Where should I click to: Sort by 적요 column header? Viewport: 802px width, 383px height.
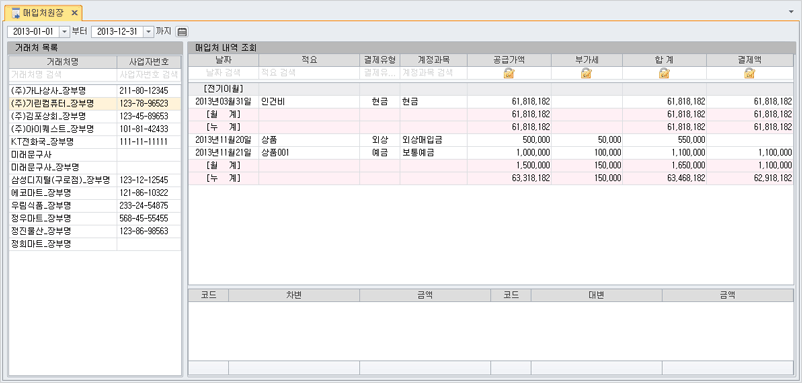pyautogui.click(x=309, y=60)
